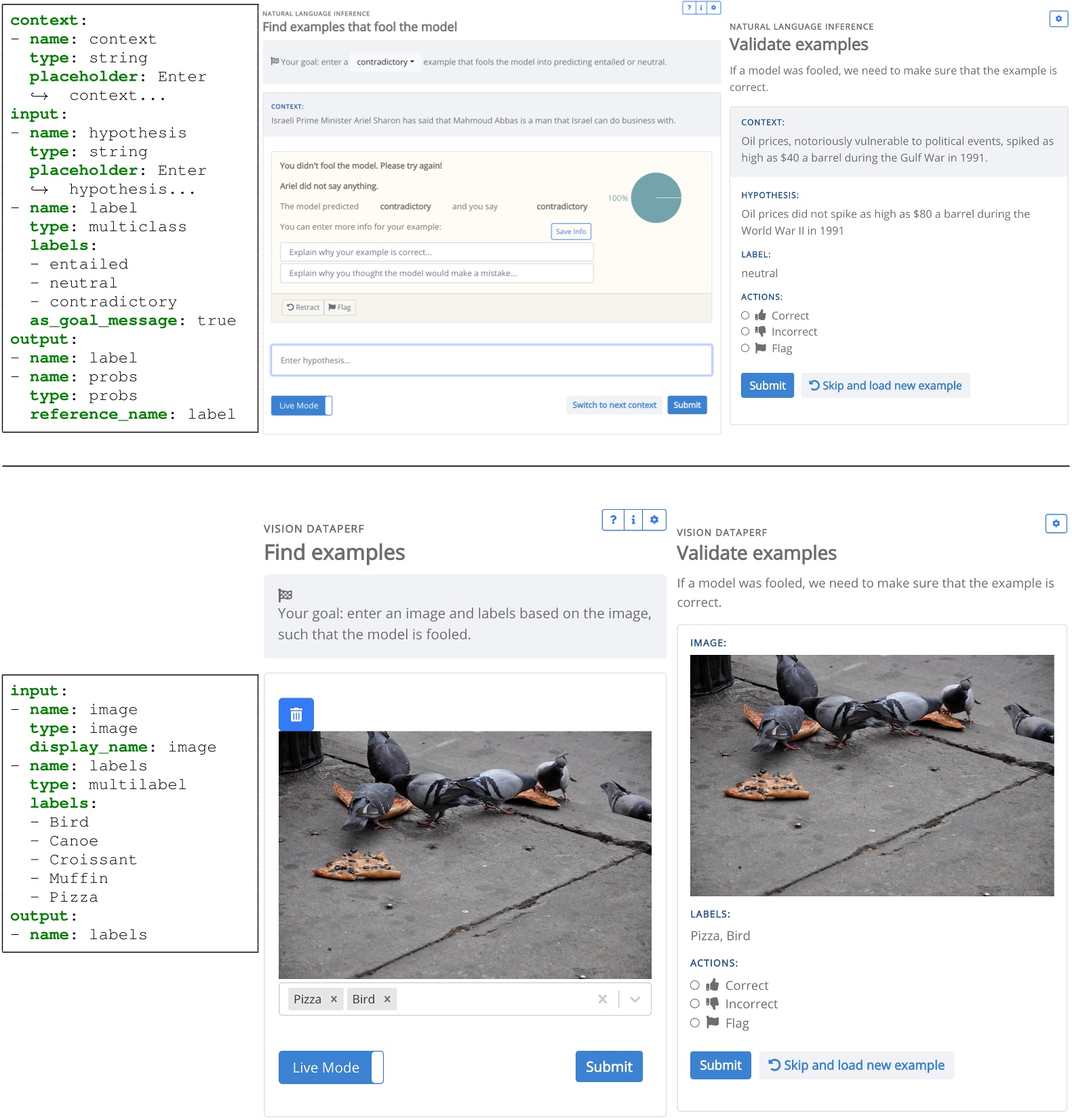Click the info icon in Vision Find examples
The height and width of the screenshot is (1120, 1072).
pyautogui.click(x=633, y=520)
